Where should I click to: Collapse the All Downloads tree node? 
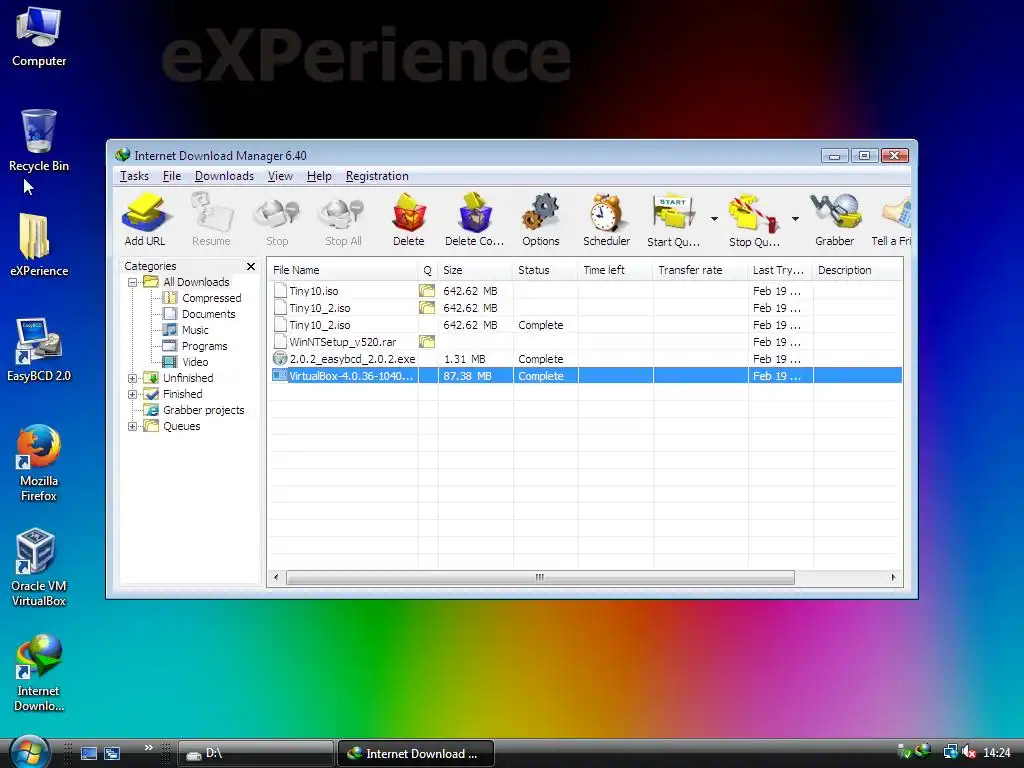tap(133, 282)
